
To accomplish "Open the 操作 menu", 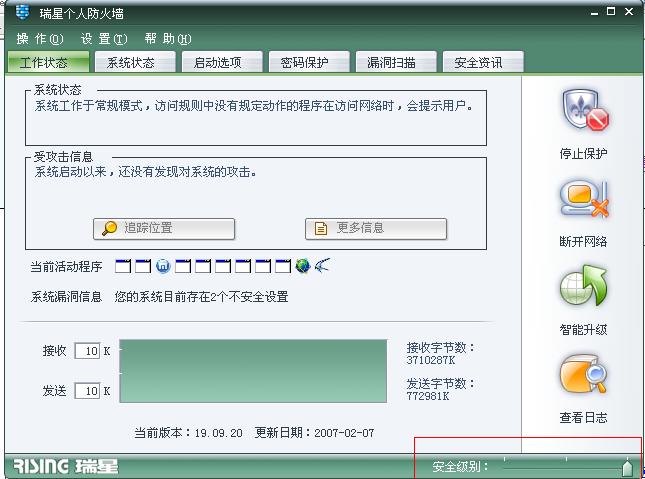I will (39, 39).
